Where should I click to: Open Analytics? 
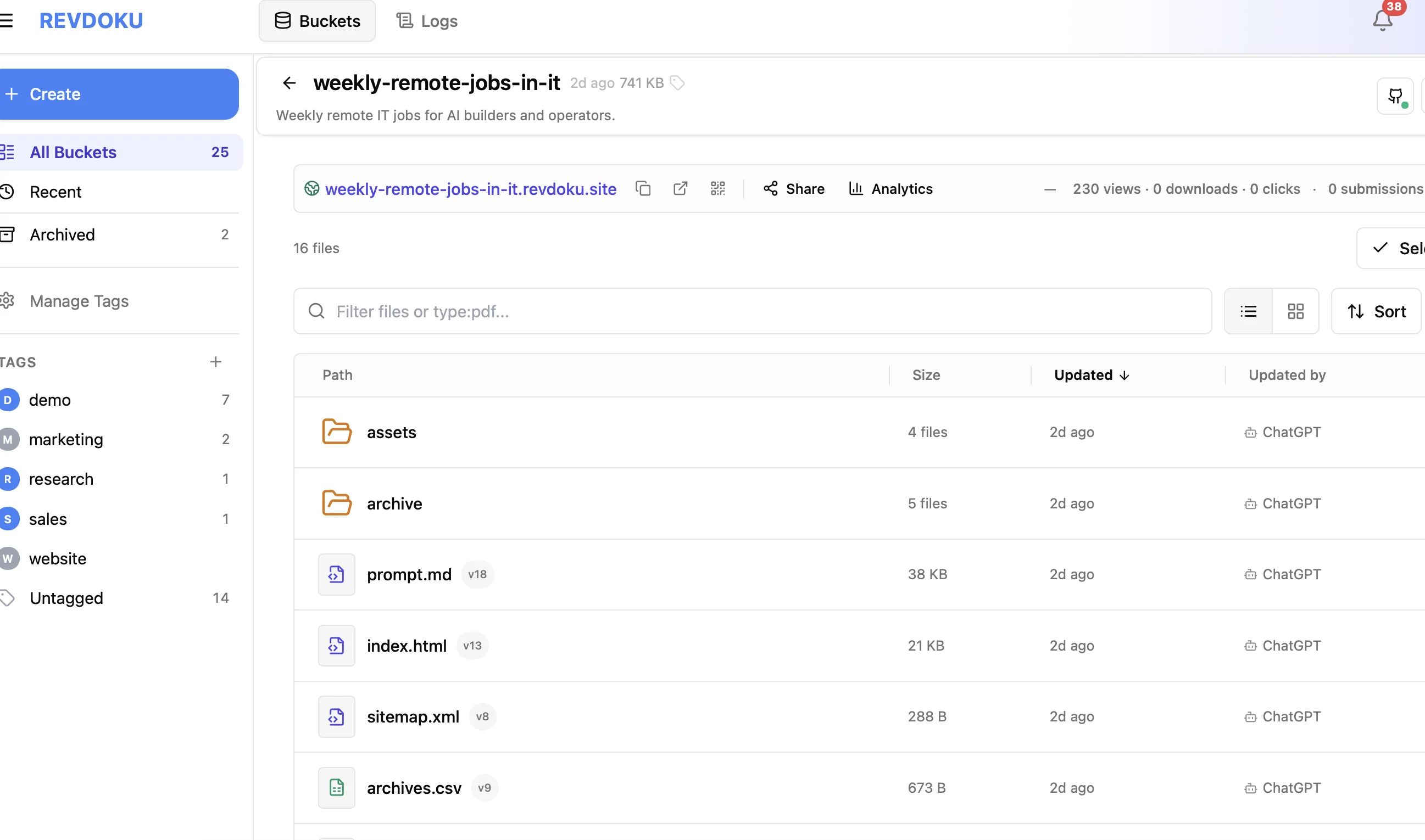[890, 188]
